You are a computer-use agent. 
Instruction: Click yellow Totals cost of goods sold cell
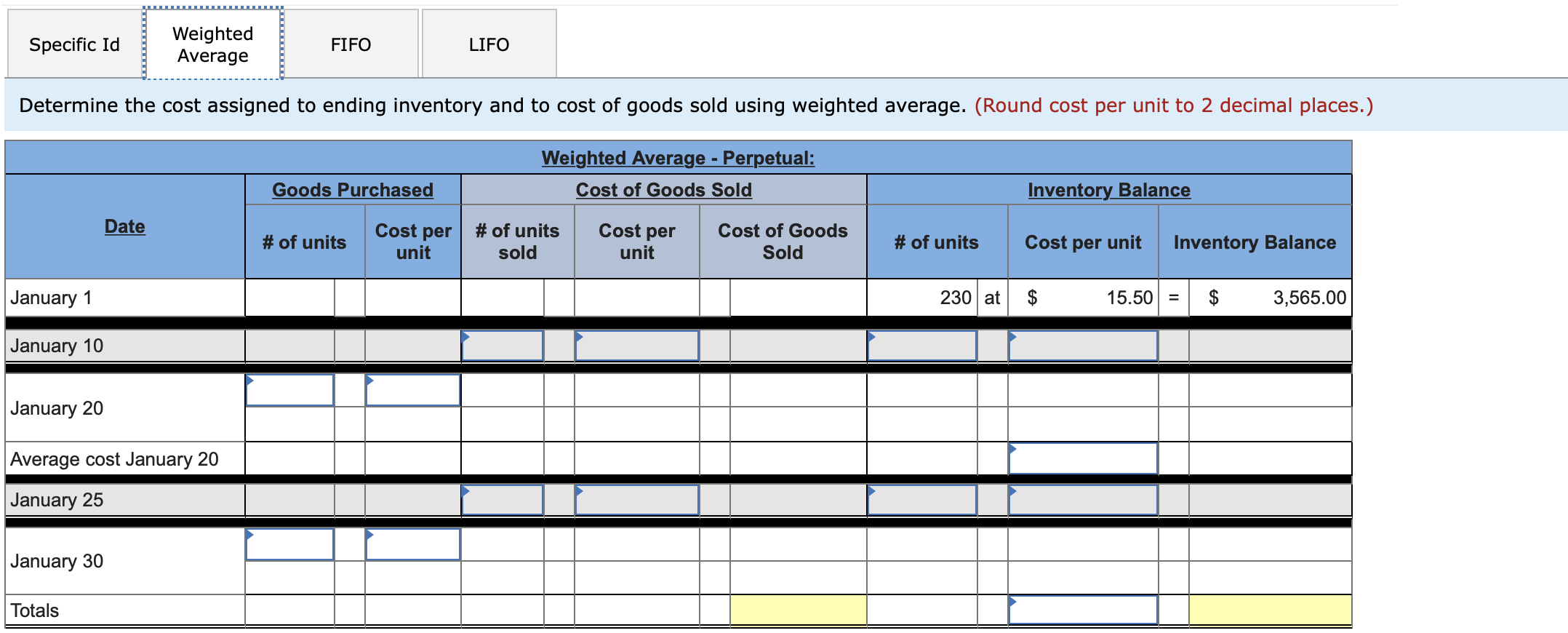[798, 610]
